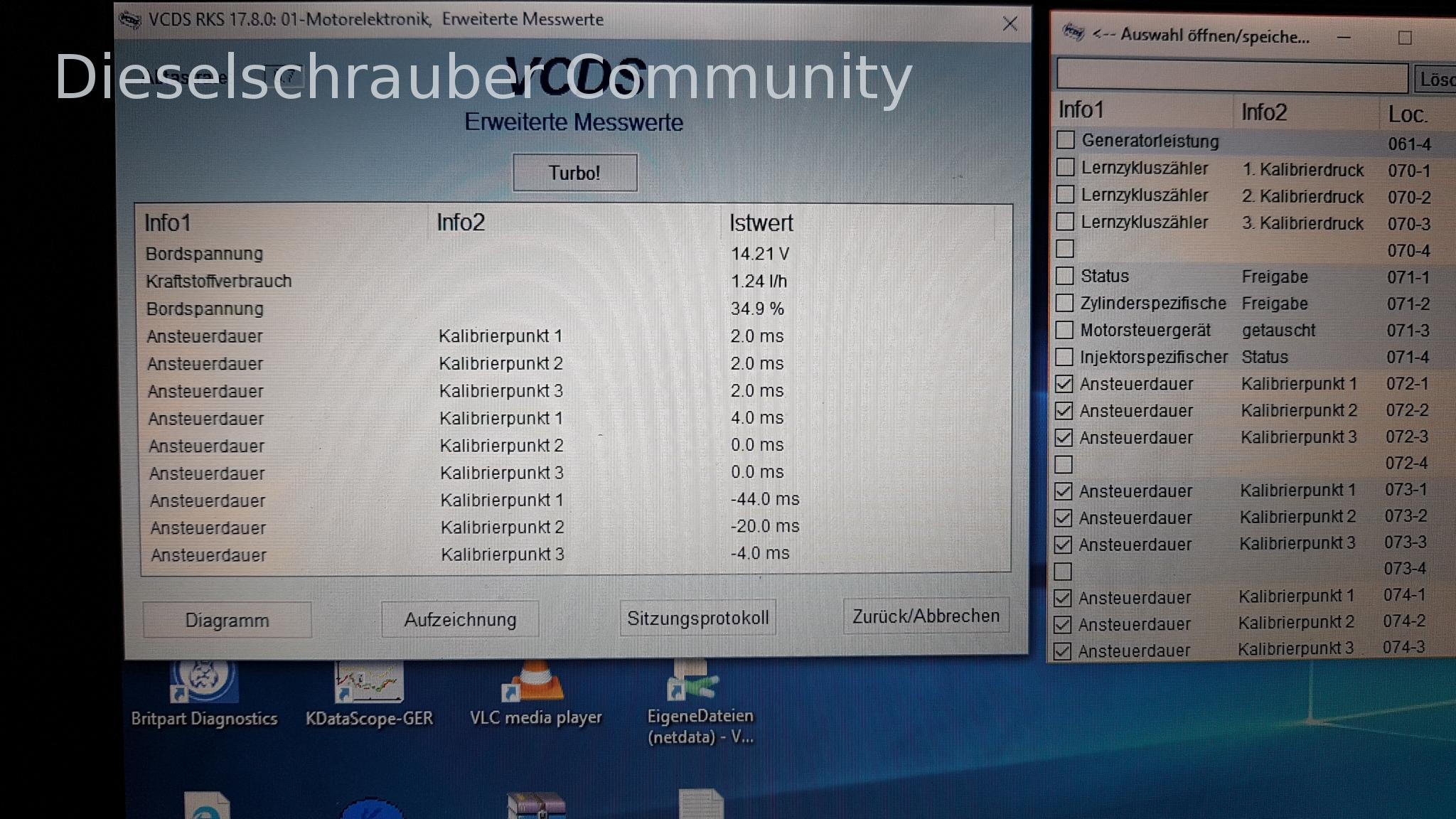Select the Kraftstoffverbrauch row label

point(219,282)
